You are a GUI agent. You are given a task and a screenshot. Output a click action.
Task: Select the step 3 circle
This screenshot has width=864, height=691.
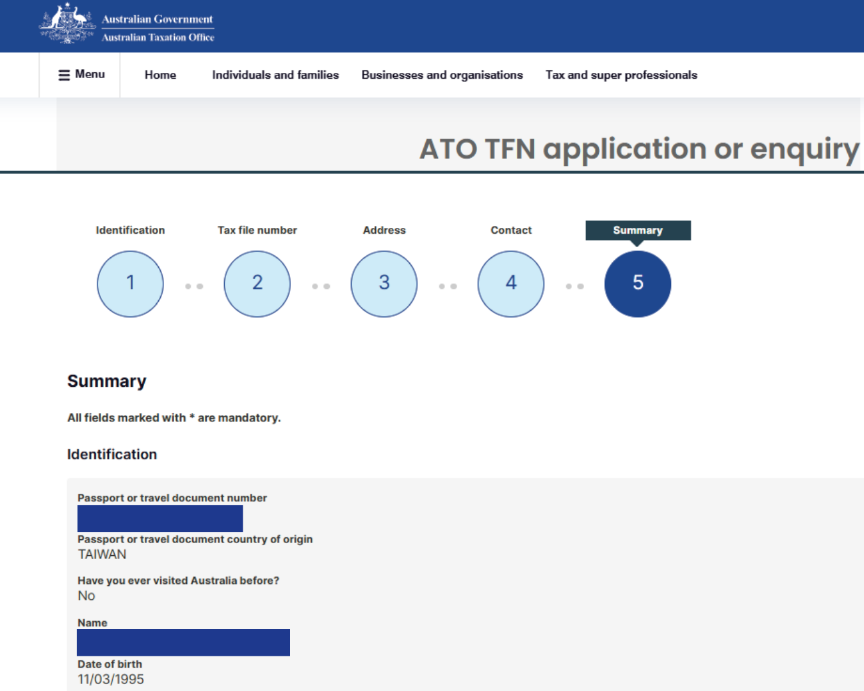click(x=384, y=283)
